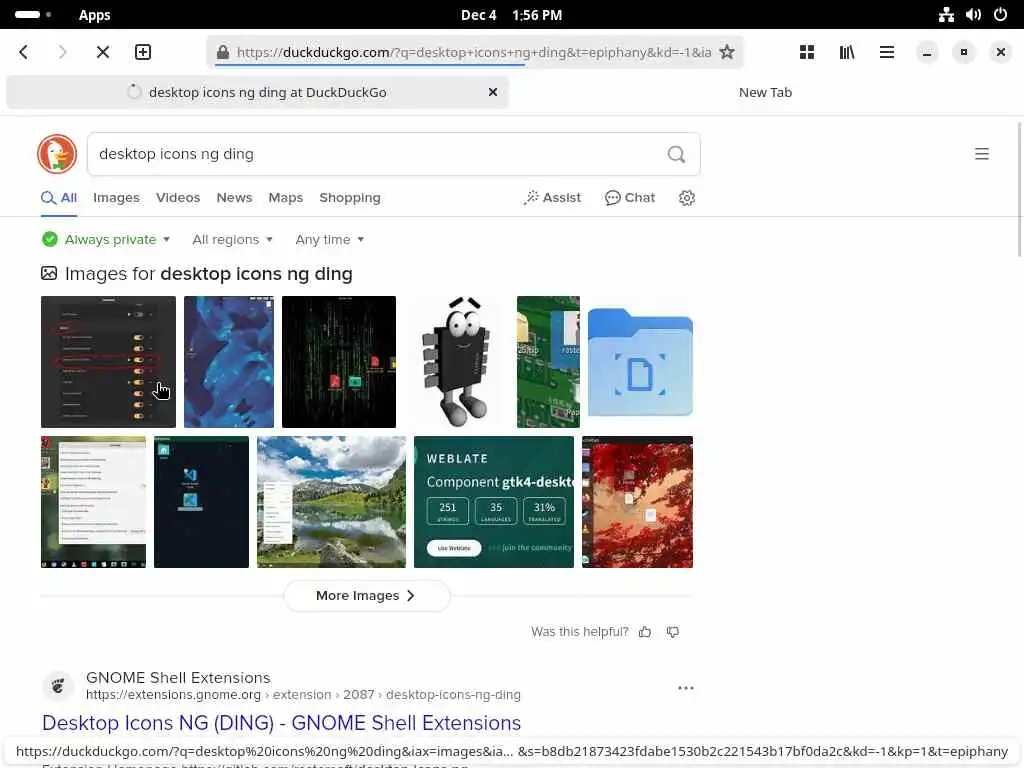
Task: Open the green circuit board thumbnail
Action: pos(549,362)
